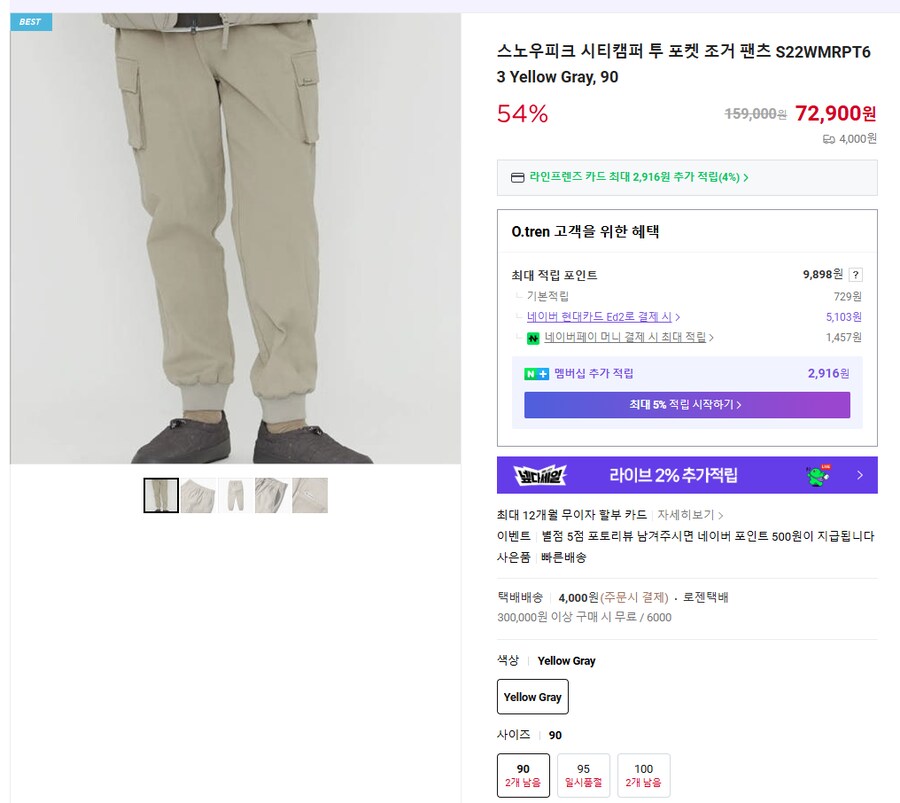Select size 100 option
Viewport: 900px width, 803px height.
click(x=644, y=775)
